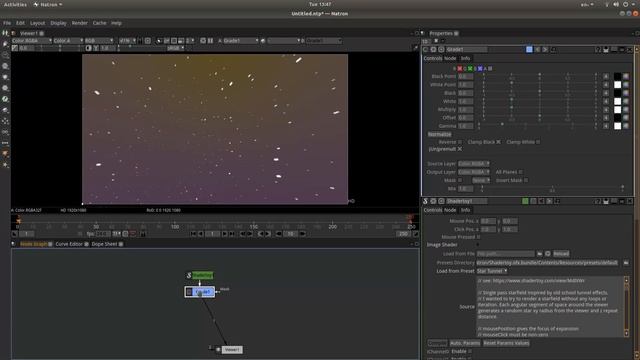
Task: Toggle the alpha channel checkbox in Grade1
Action: [490, 69]
